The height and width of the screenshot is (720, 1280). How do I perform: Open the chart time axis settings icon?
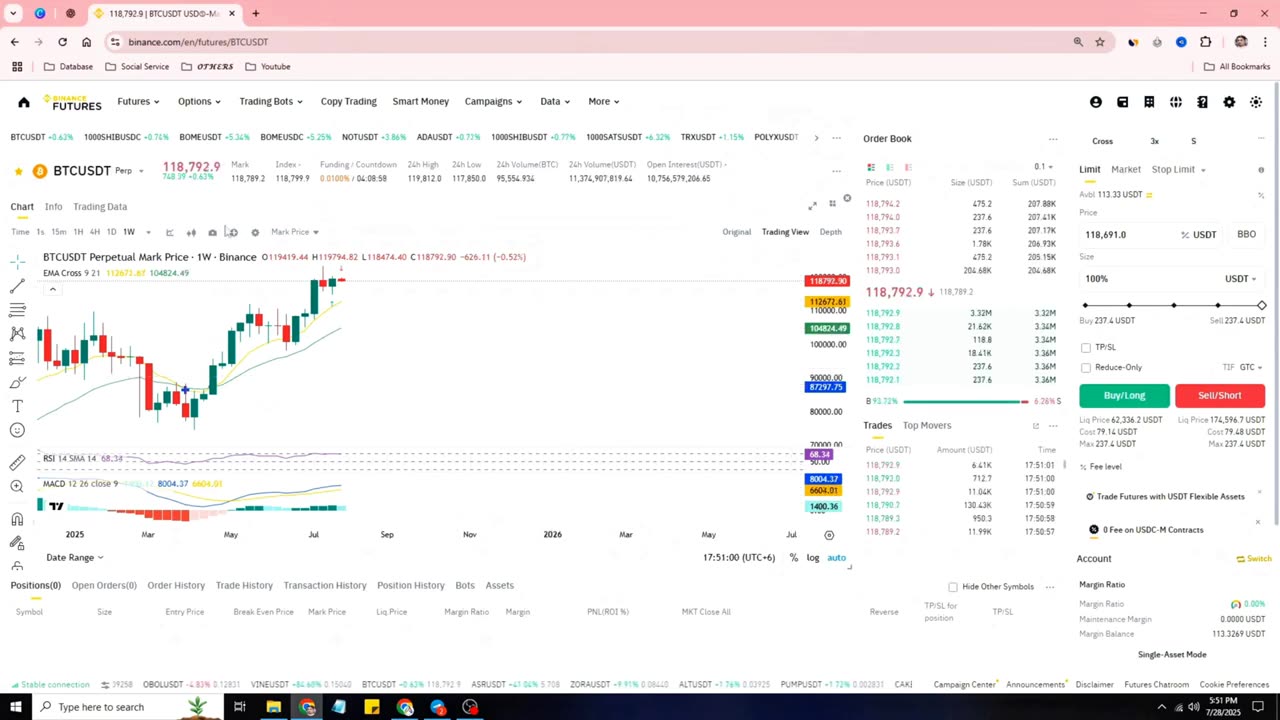tap(829, 535)
